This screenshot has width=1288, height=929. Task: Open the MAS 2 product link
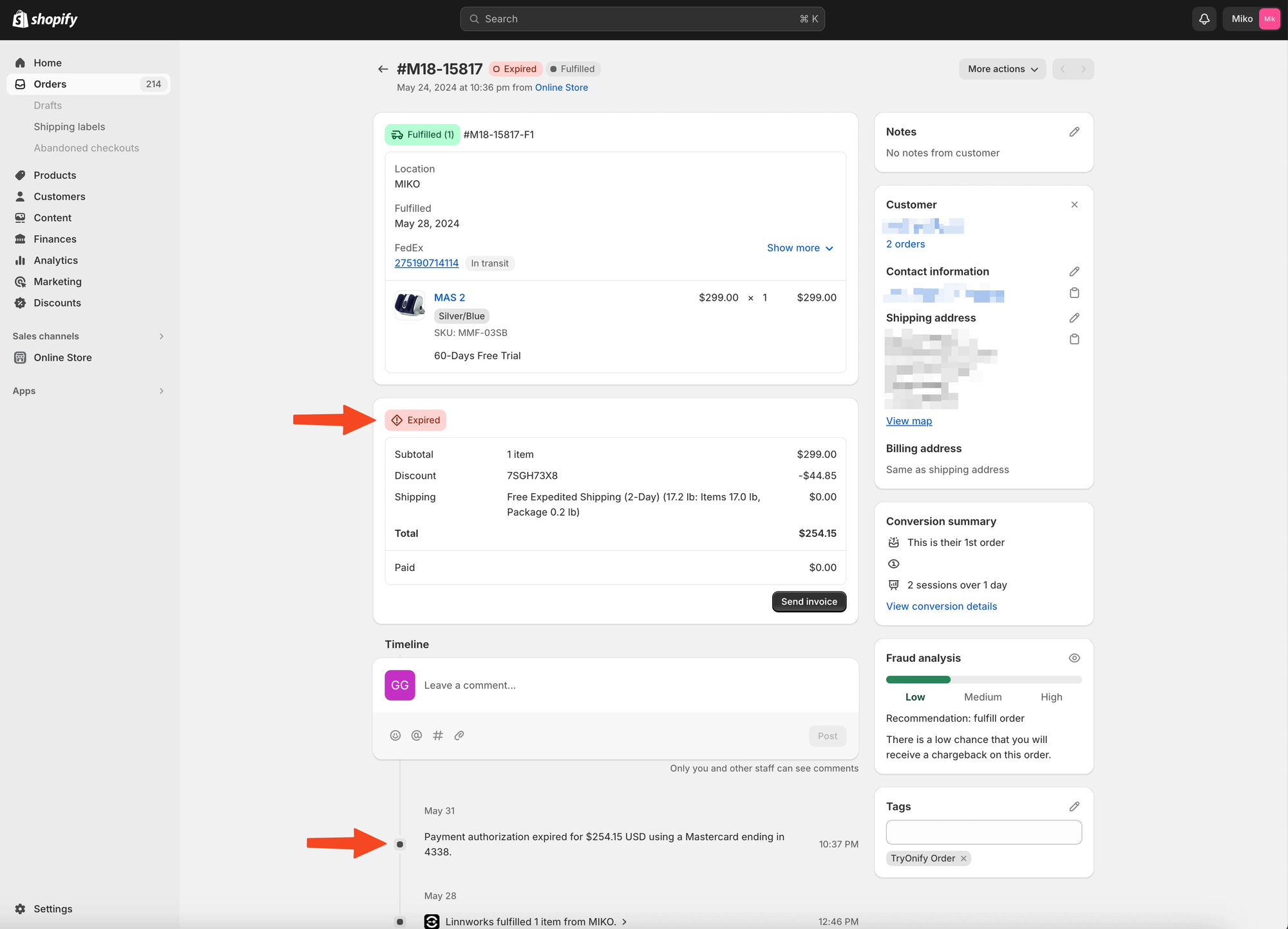tap(450, 297)
